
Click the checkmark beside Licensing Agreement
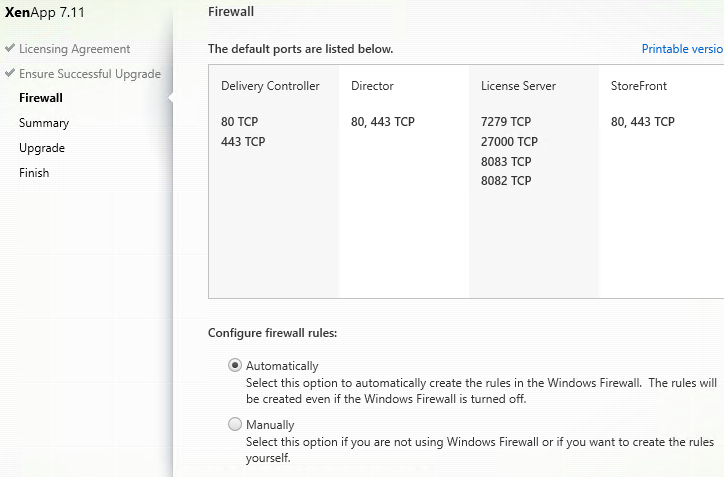[x=10, y=48]
